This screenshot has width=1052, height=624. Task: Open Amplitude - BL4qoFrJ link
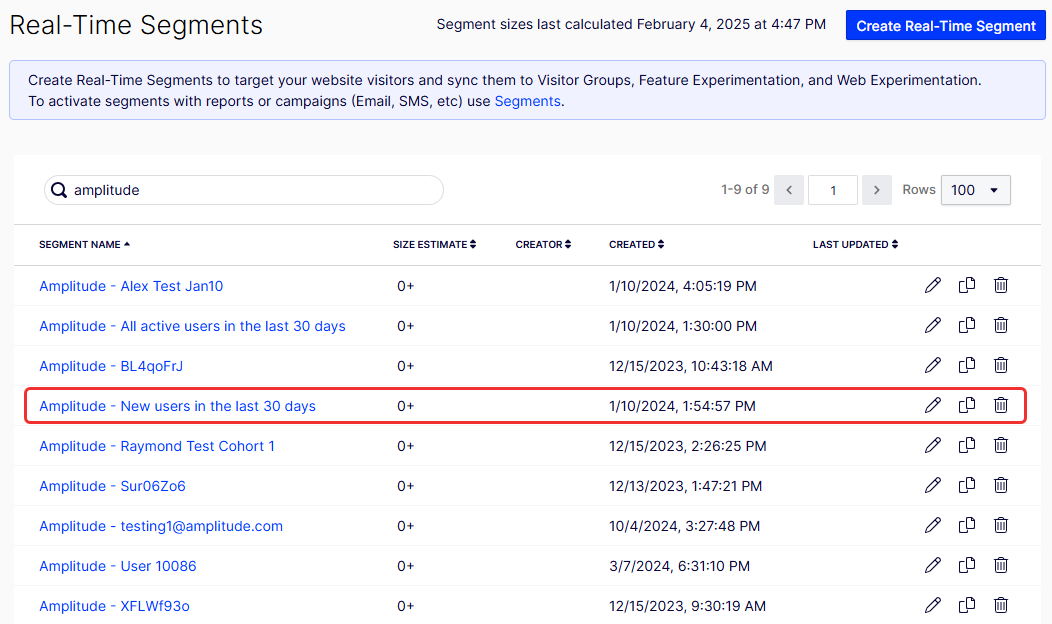(111, 366)
